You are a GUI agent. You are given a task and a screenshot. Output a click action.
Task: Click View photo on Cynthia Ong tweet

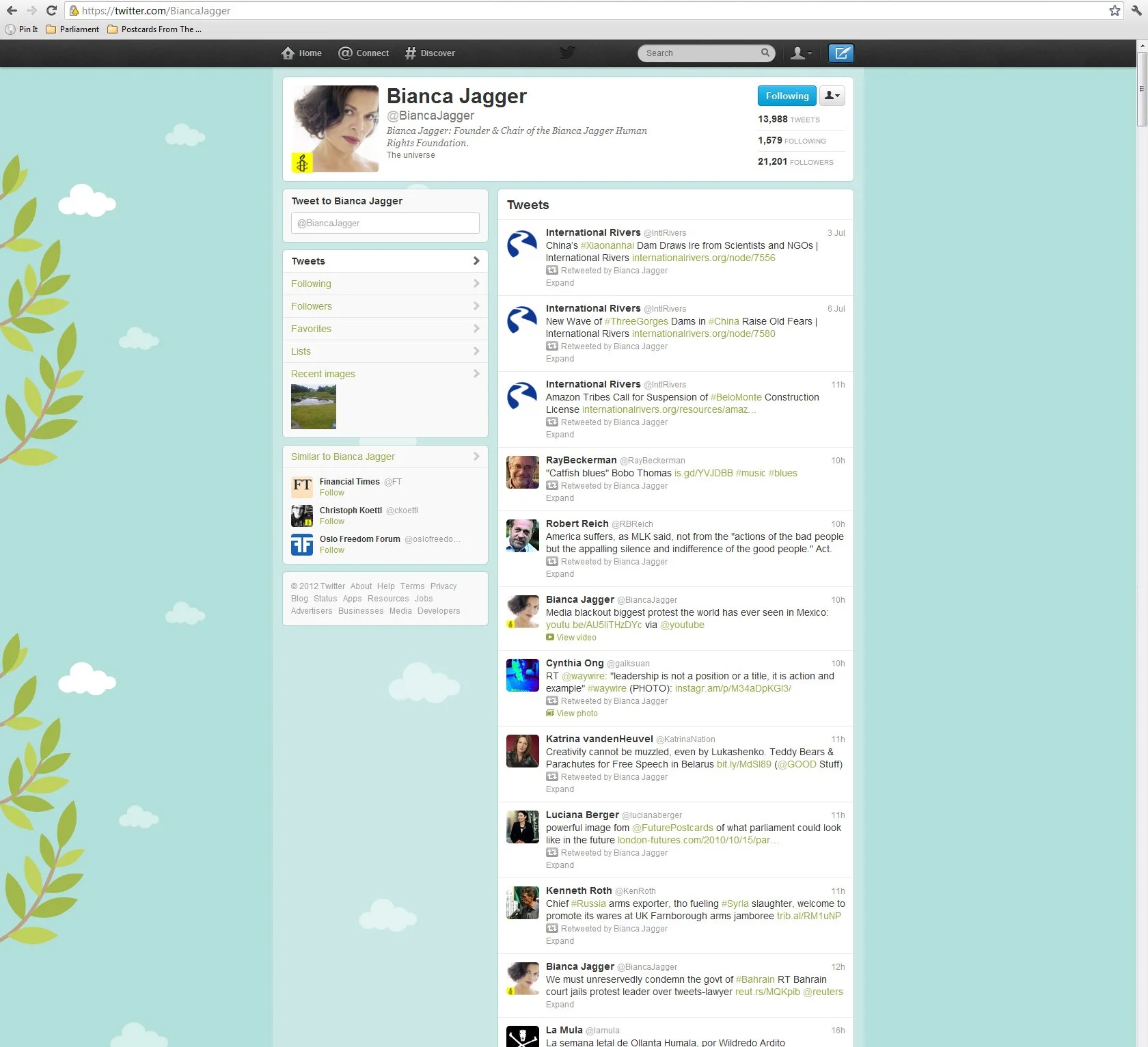572,713
